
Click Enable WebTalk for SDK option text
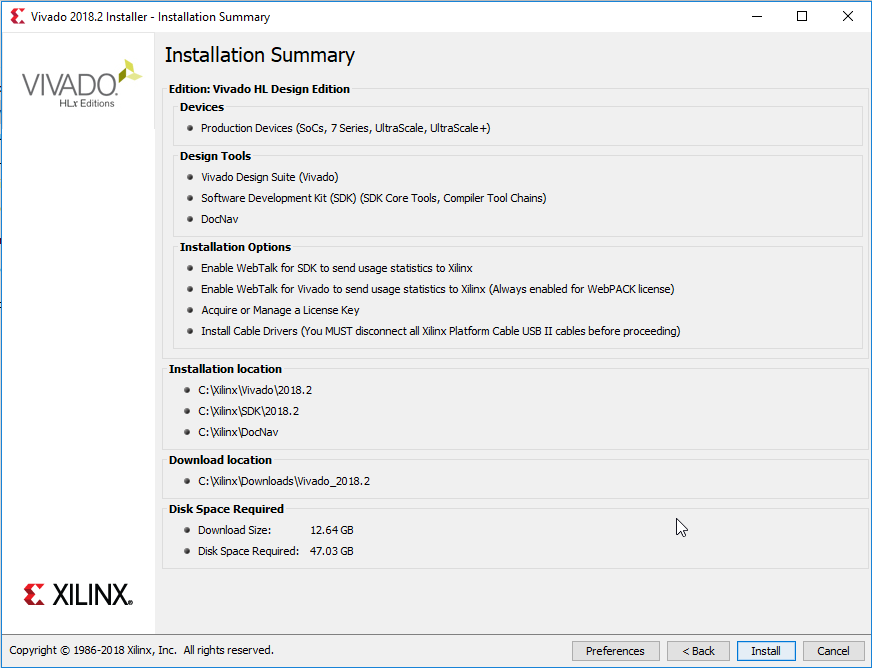(336, 269)
